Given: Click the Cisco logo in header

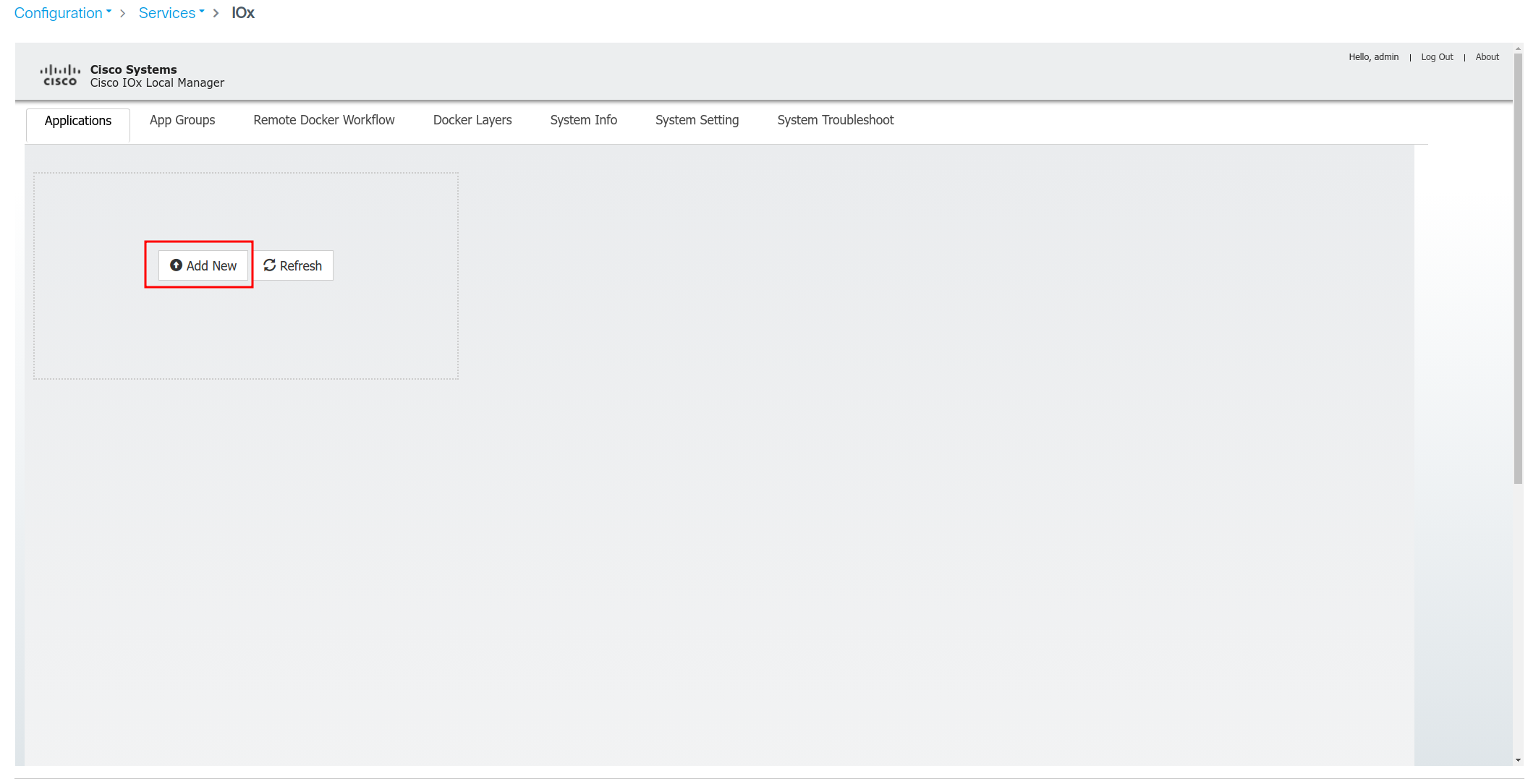Looking at the screenshot, I should 60,75.
